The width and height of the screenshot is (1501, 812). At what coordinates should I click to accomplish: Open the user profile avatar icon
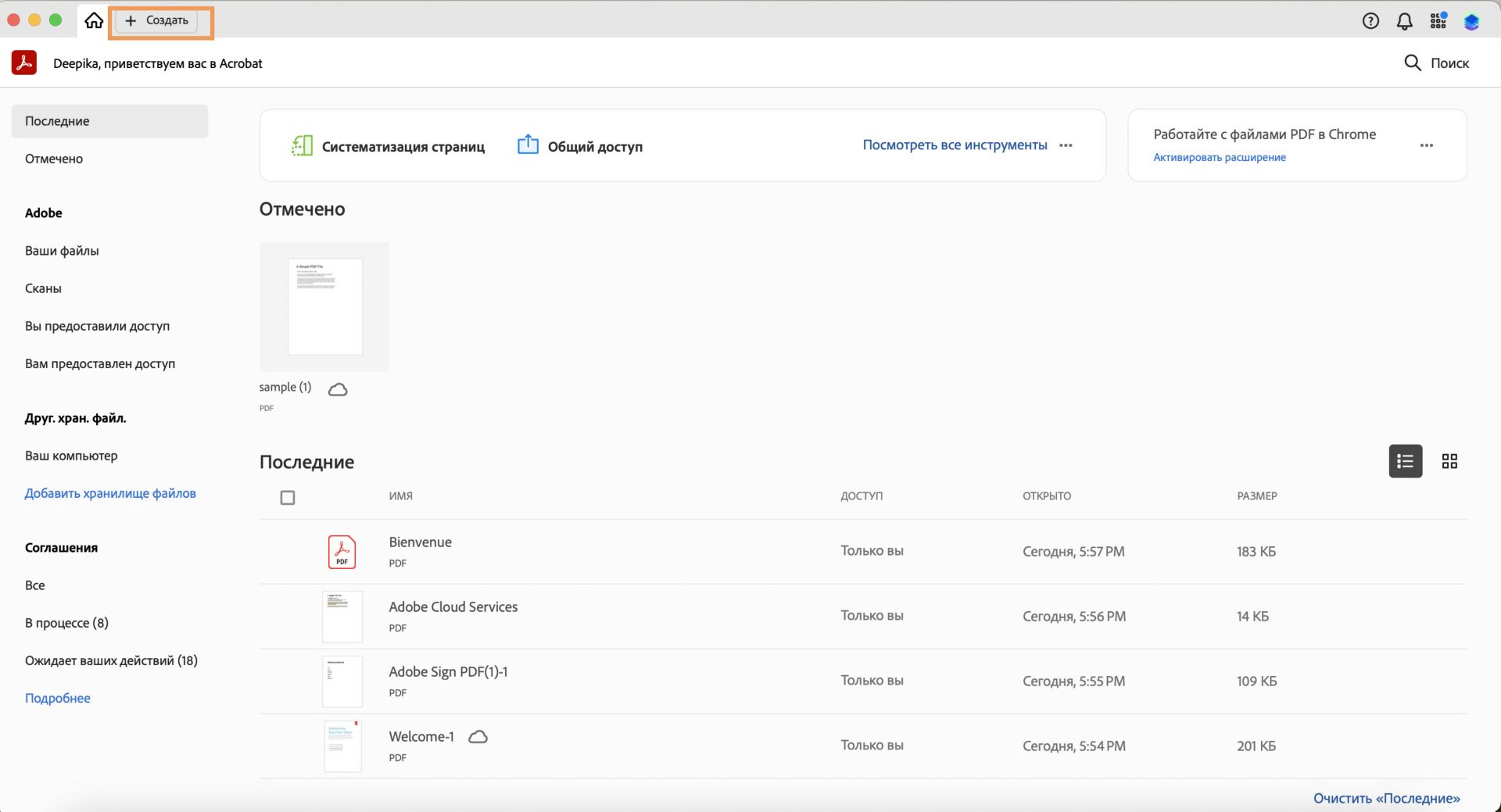point(1471,21)
